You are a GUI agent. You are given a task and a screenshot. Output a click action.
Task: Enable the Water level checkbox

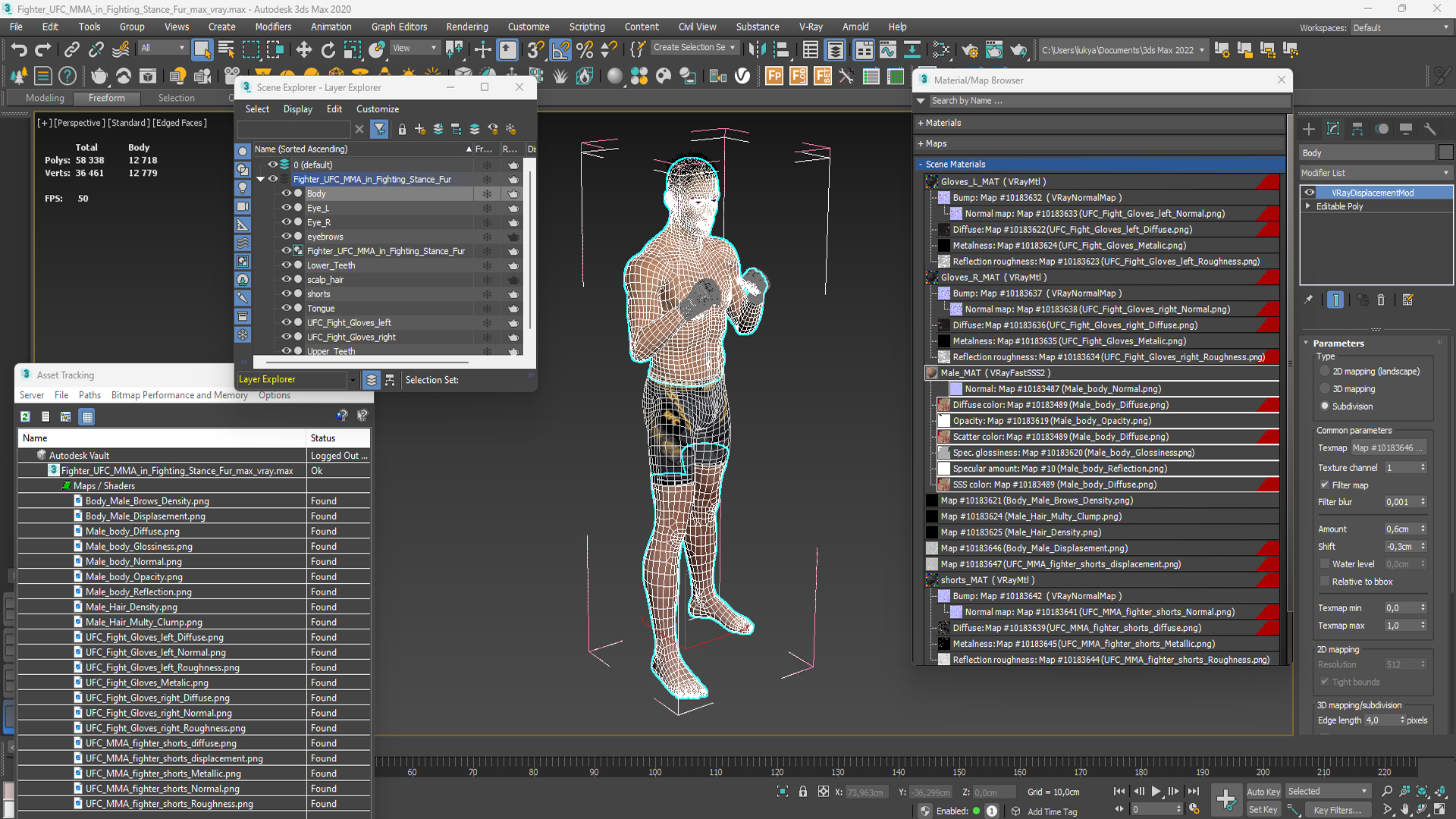[x=1325, y=564]
